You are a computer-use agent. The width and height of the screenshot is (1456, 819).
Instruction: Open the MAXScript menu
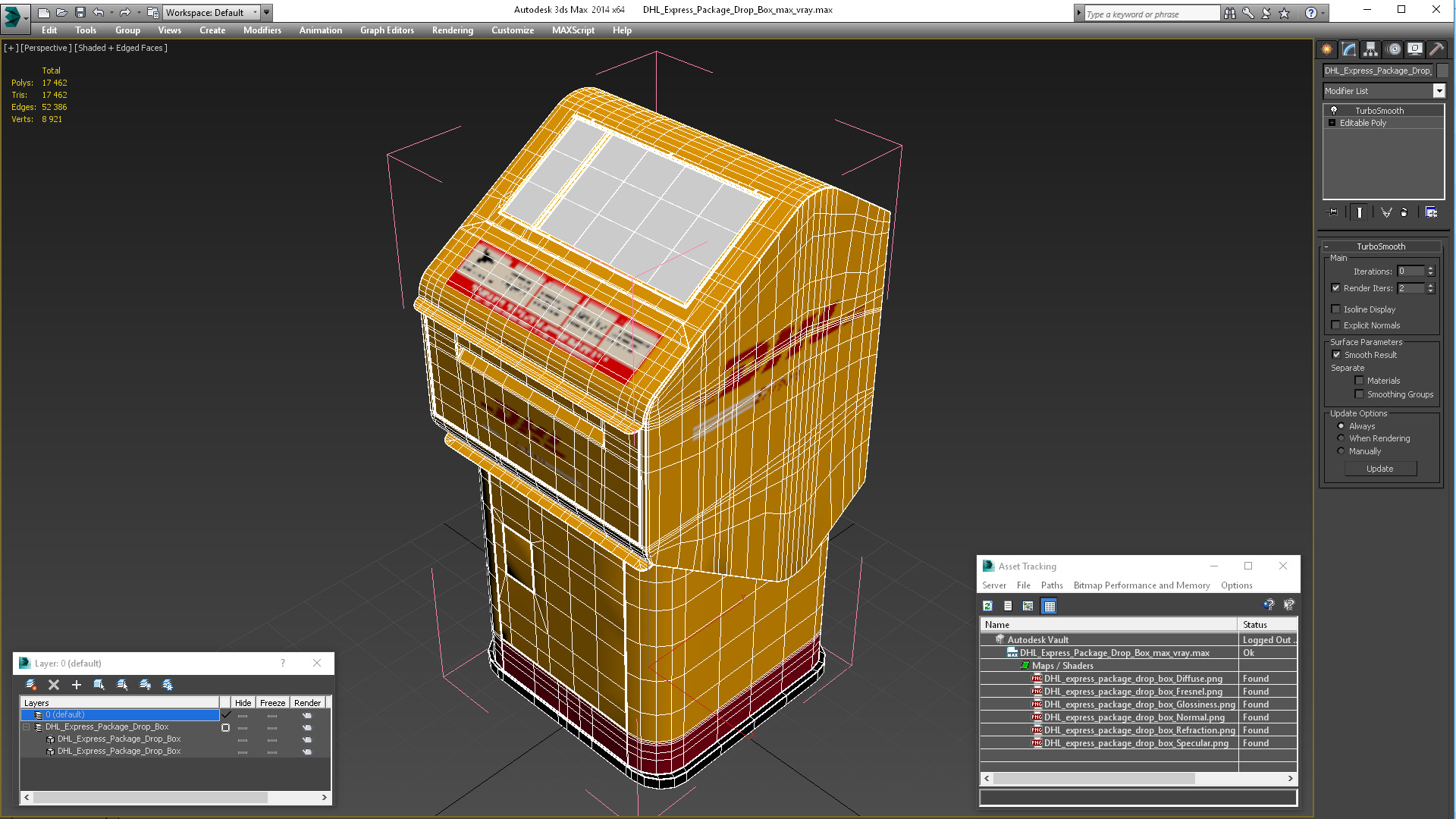point(573,30)
